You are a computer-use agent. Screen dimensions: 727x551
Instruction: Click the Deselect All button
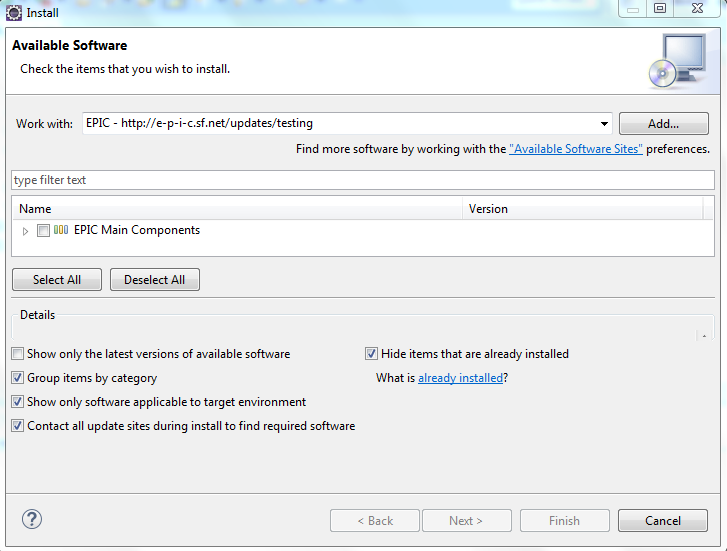154,280
